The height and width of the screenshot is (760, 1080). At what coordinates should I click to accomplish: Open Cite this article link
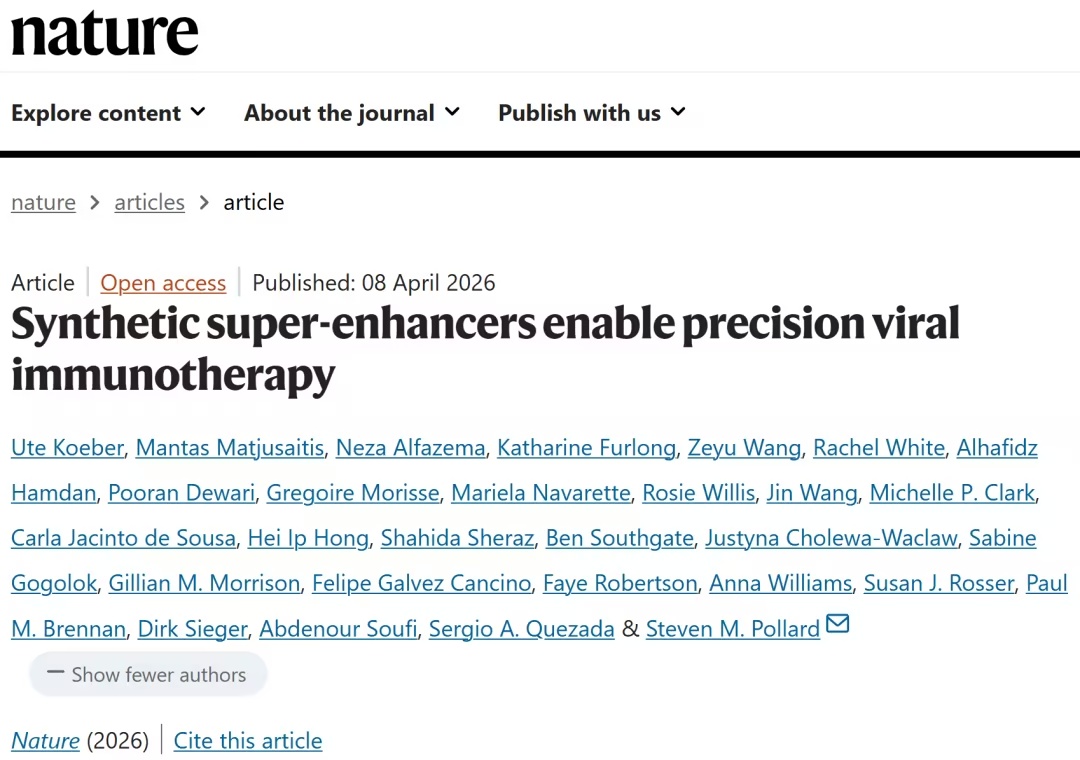(x=248, y=741)
